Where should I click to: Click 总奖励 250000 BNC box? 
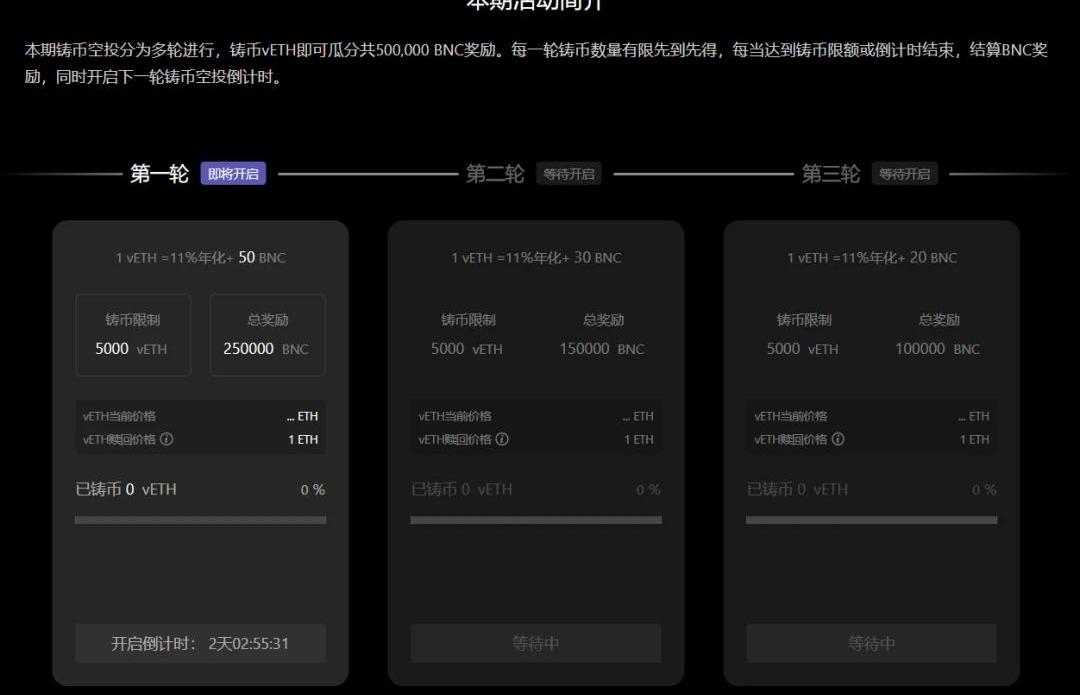point(268,335)
